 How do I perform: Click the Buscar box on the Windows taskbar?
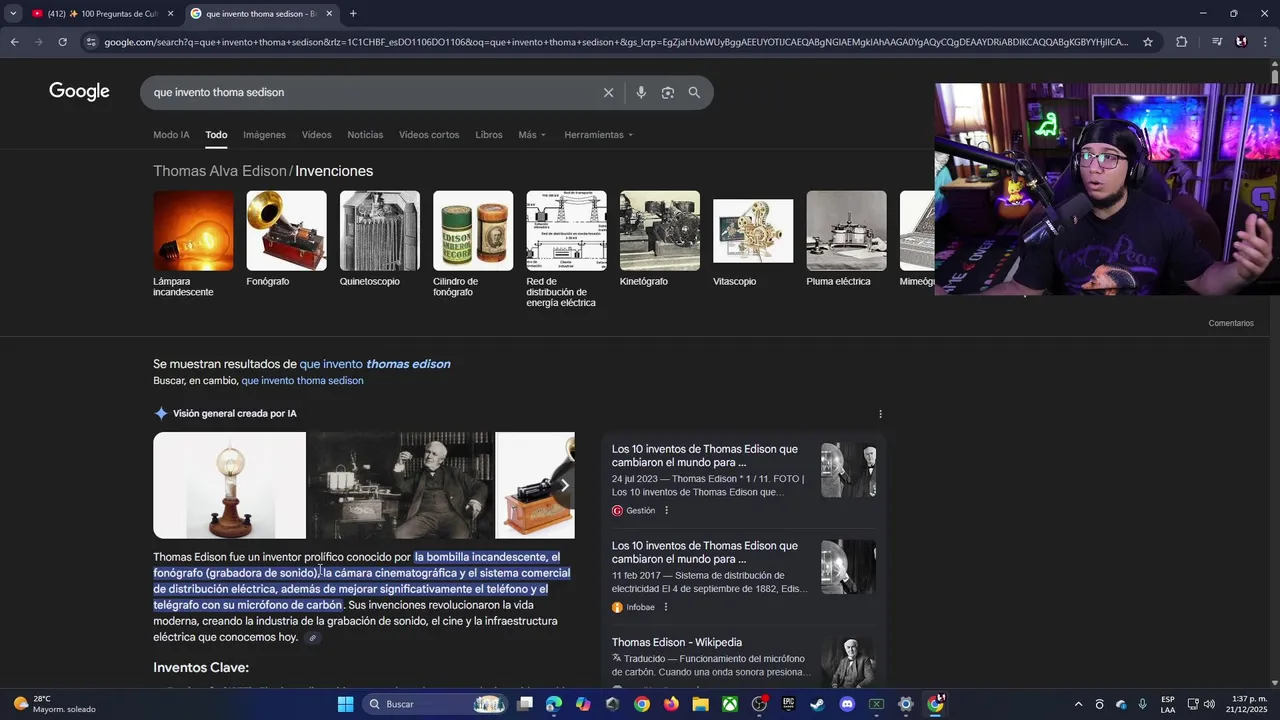tap(437, 704)
